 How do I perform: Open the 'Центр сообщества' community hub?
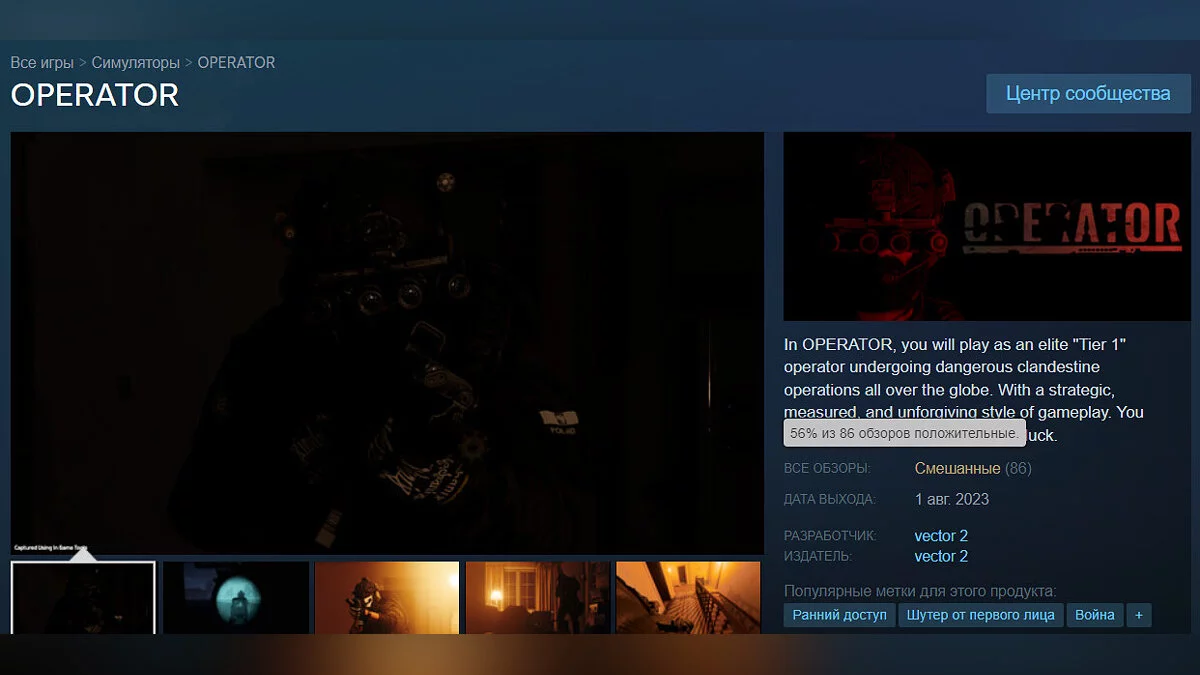coord(1088,94)
